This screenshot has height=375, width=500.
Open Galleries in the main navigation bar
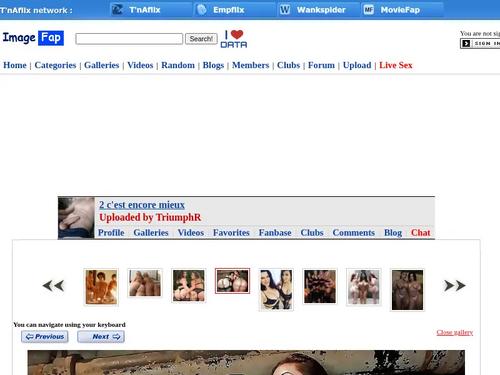click(102, 65)
